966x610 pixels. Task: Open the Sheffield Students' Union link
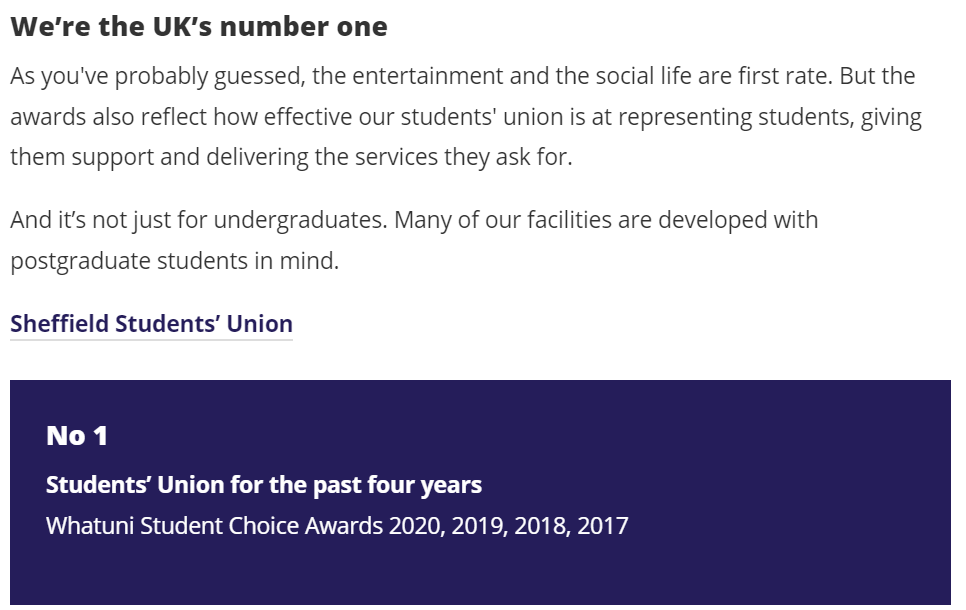(151, 324)
